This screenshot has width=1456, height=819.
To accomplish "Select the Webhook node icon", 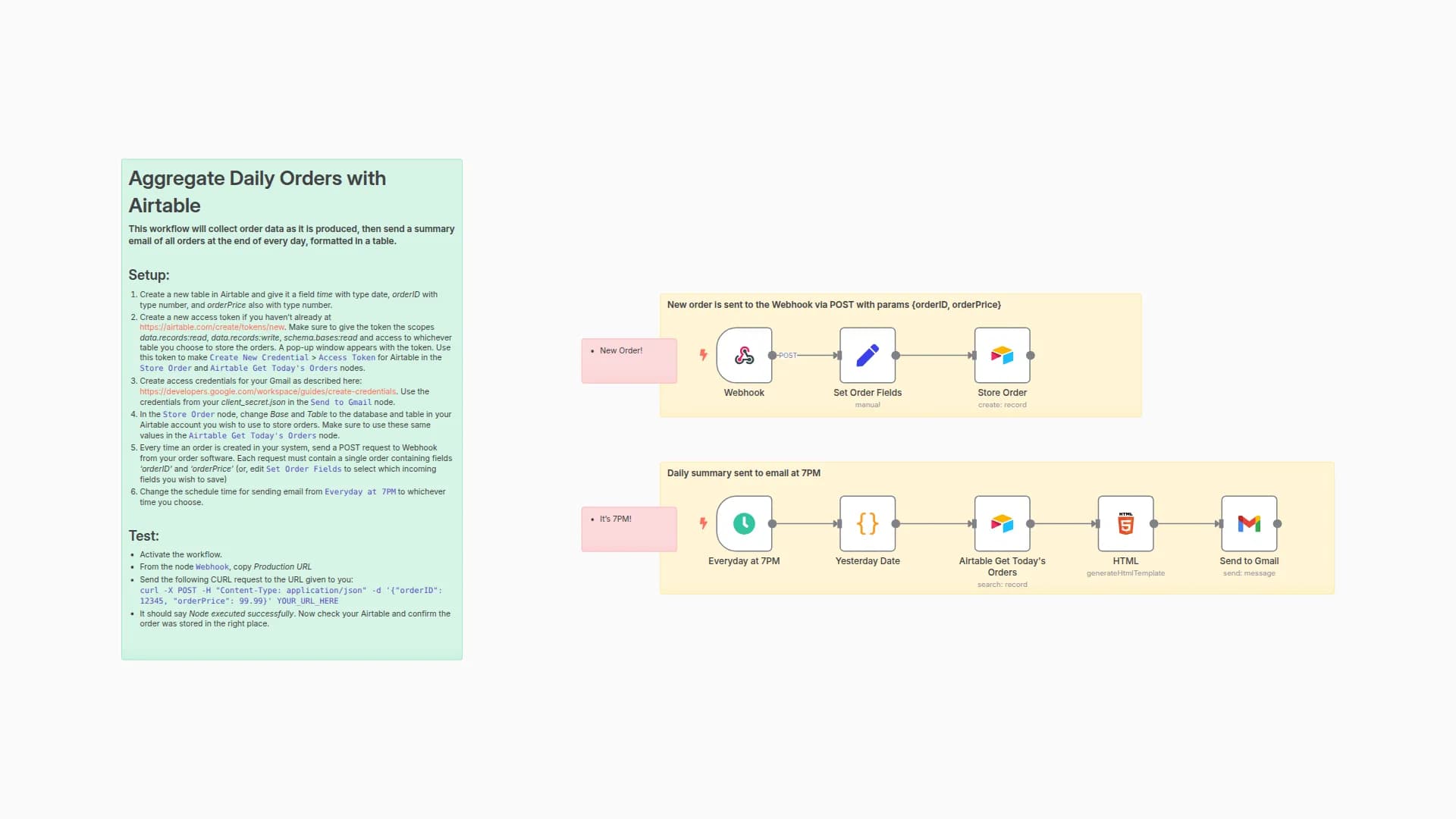I will pyautogui.click(x=744, y=355).
